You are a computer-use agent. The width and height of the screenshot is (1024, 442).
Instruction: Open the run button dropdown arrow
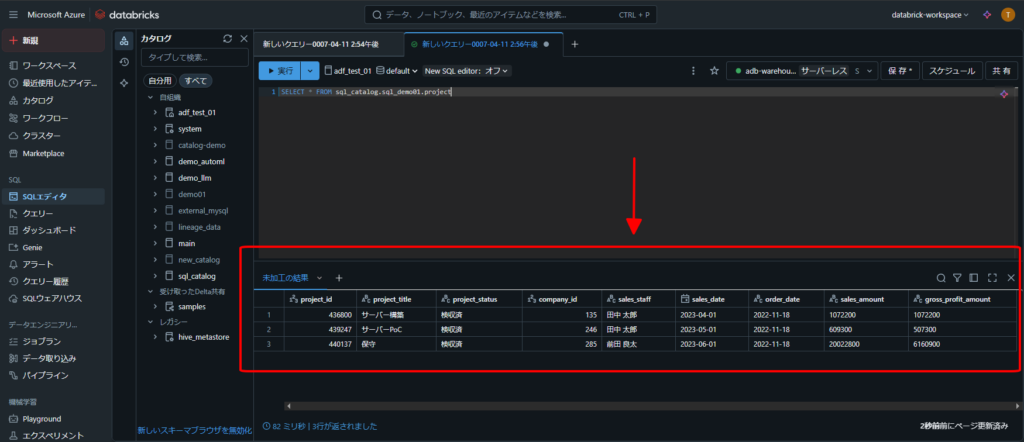309,71
